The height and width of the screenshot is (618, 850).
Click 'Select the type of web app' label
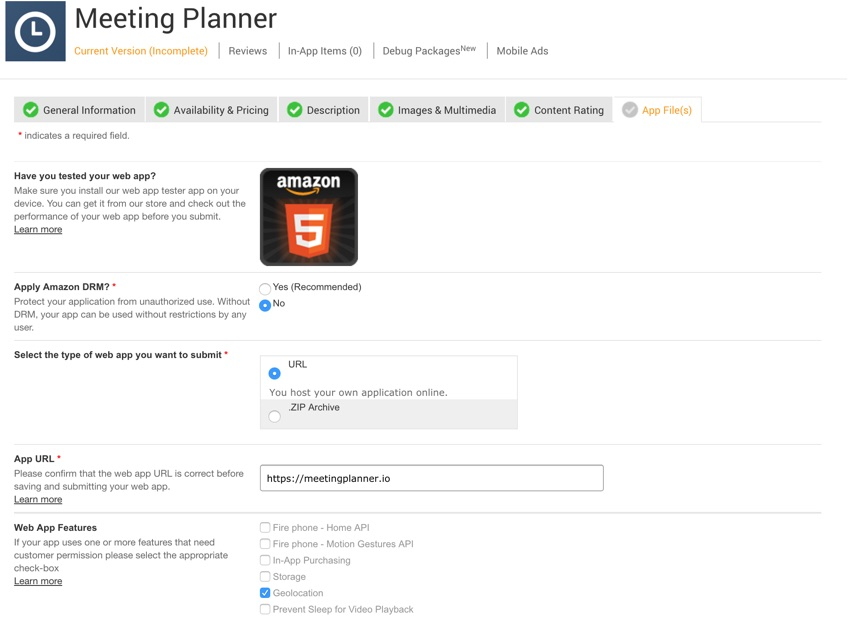point(118,355)
